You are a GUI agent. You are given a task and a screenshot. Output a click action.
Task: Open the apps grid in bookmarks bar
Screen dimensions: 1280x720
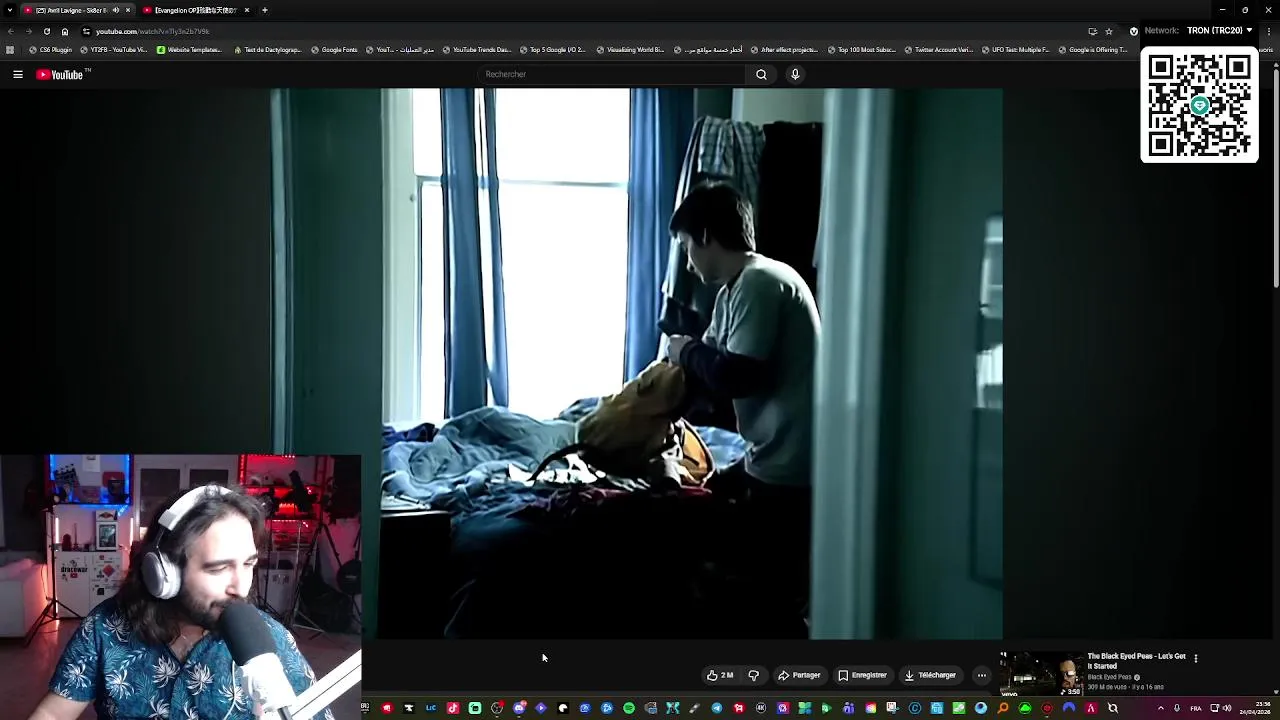[10, 49]
